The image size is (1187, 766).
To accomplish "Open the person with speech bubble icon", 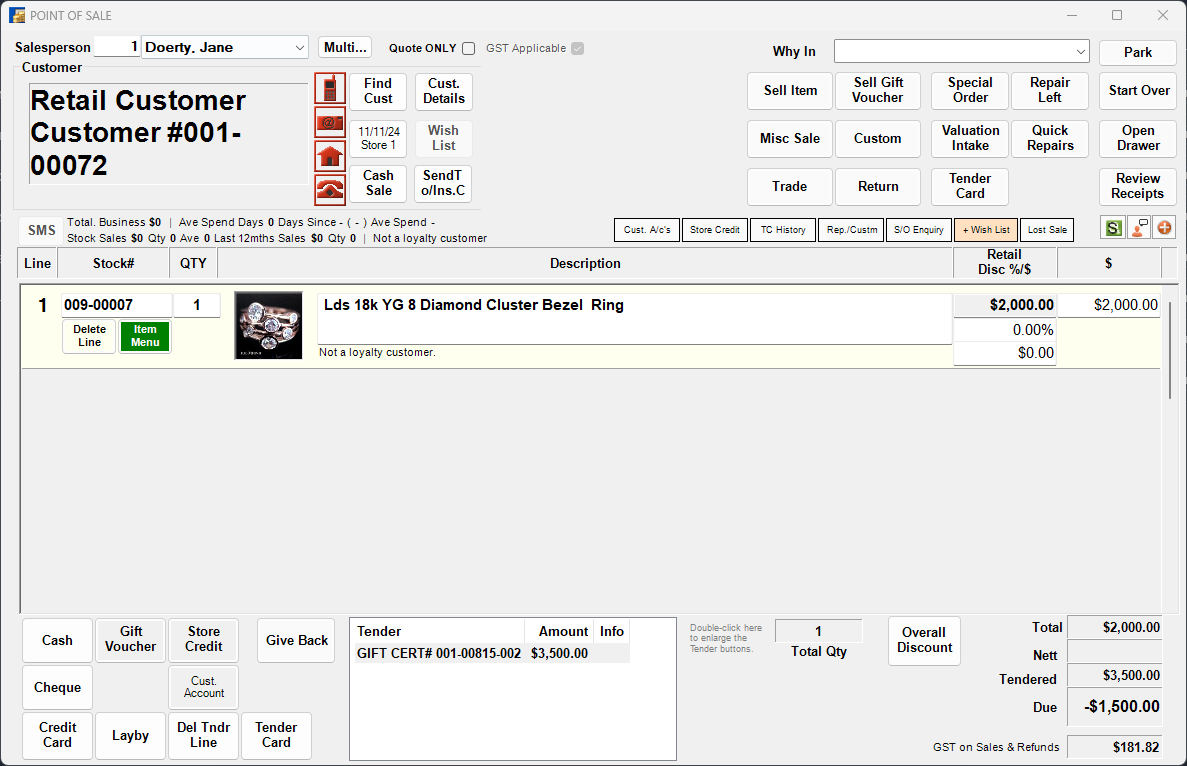I will tap(1138, 228).
